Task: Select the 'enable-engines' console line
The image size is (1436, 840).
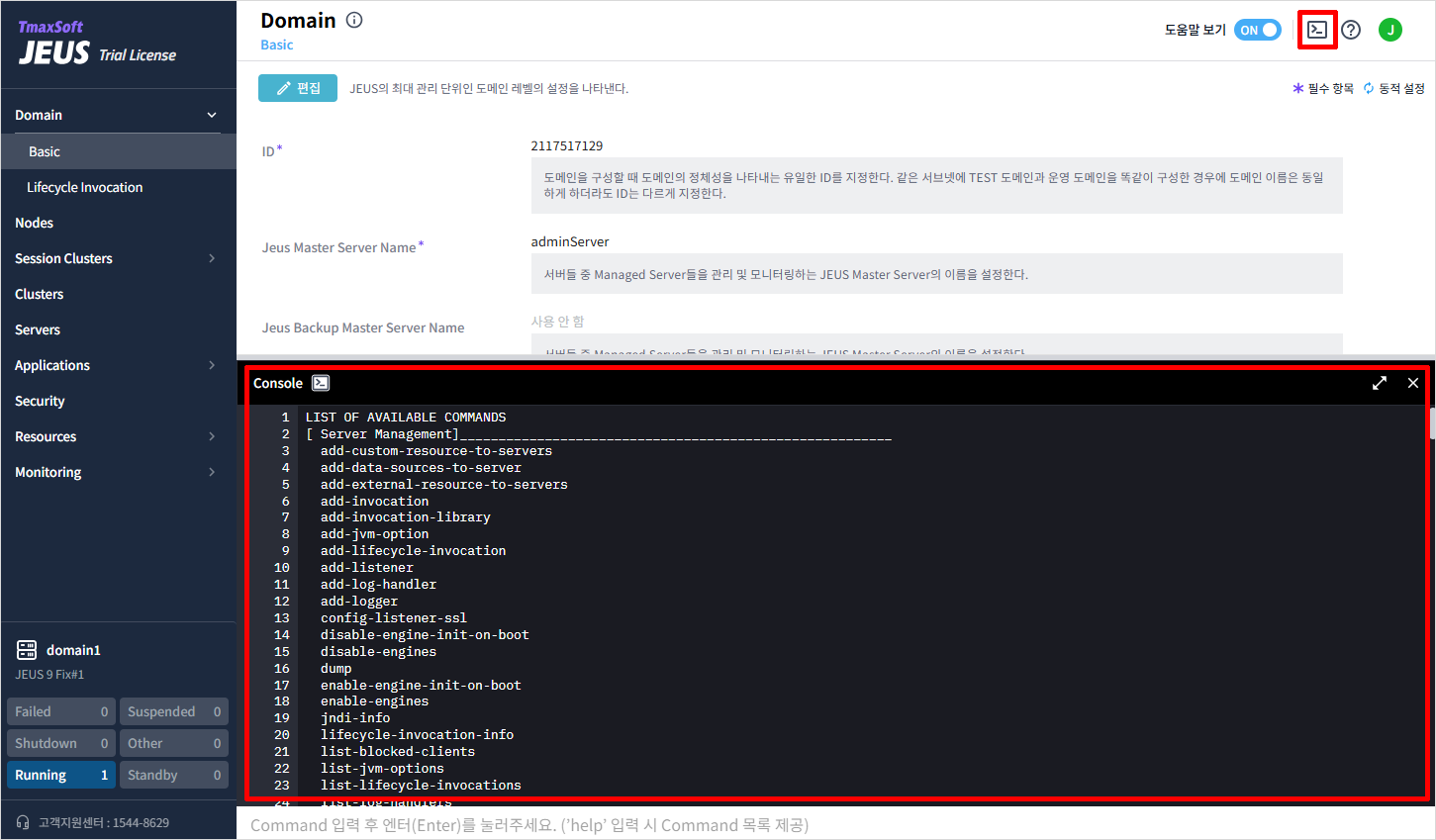Action: coord(374,701)
